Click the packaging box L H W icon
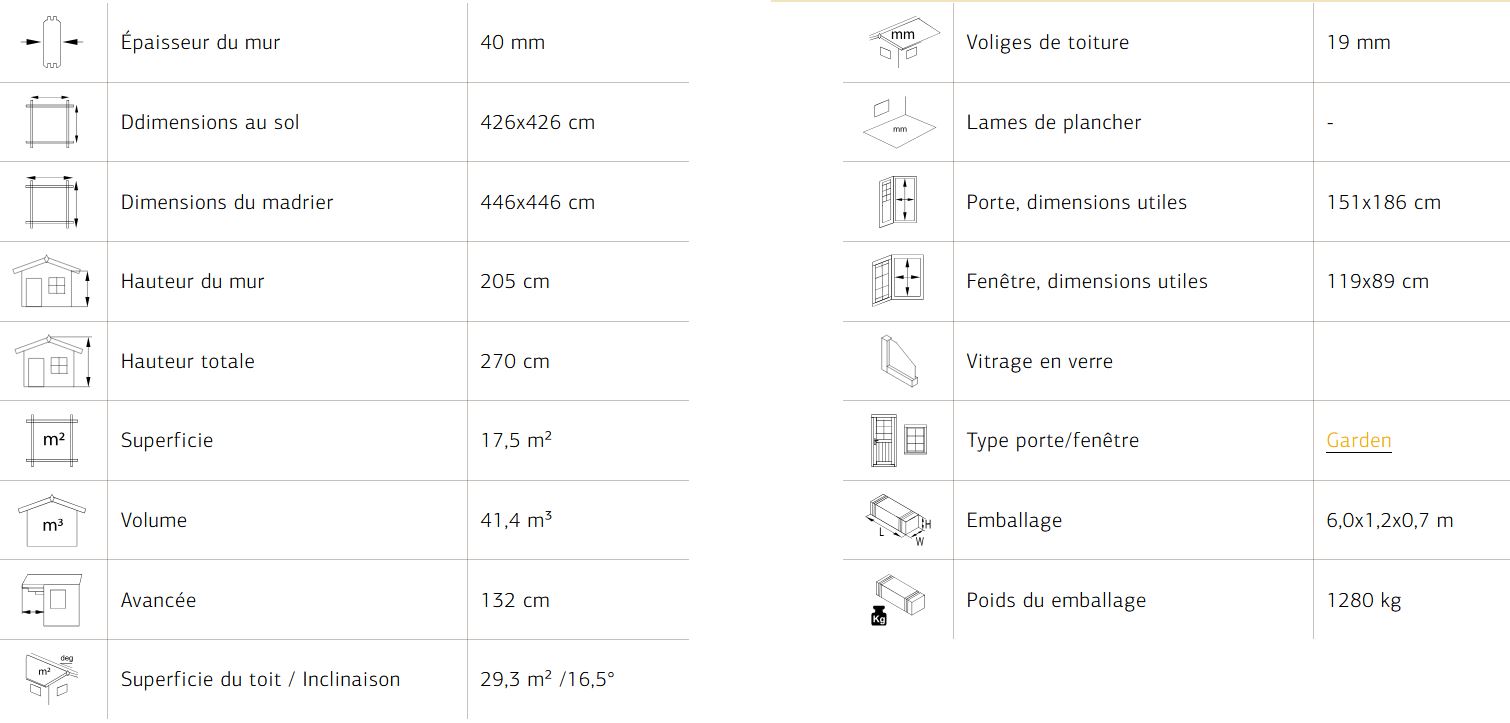Viewport: 1510px width, 723px height. (898, 520)
